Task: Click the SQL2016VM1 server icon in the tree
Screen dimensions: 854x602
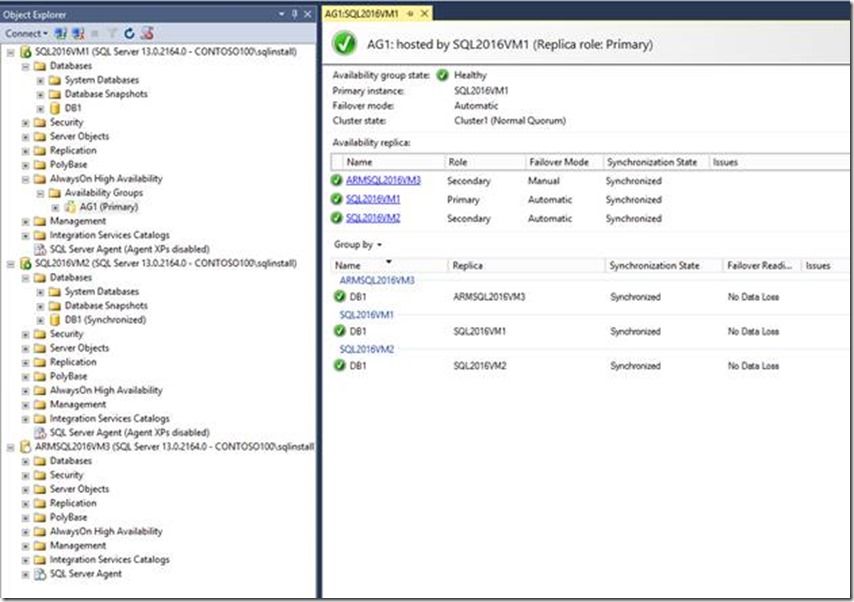Action: point(26,52)
